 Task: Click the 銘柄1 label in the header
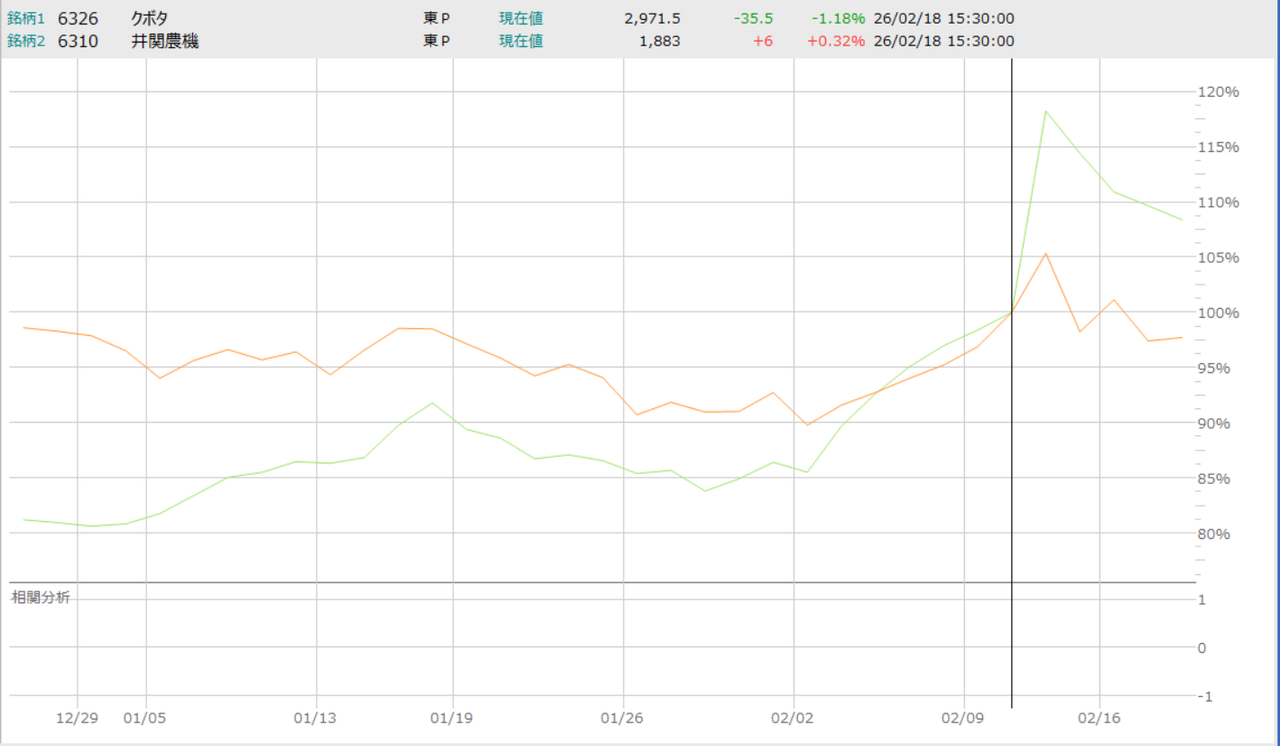tap(27, 18)
